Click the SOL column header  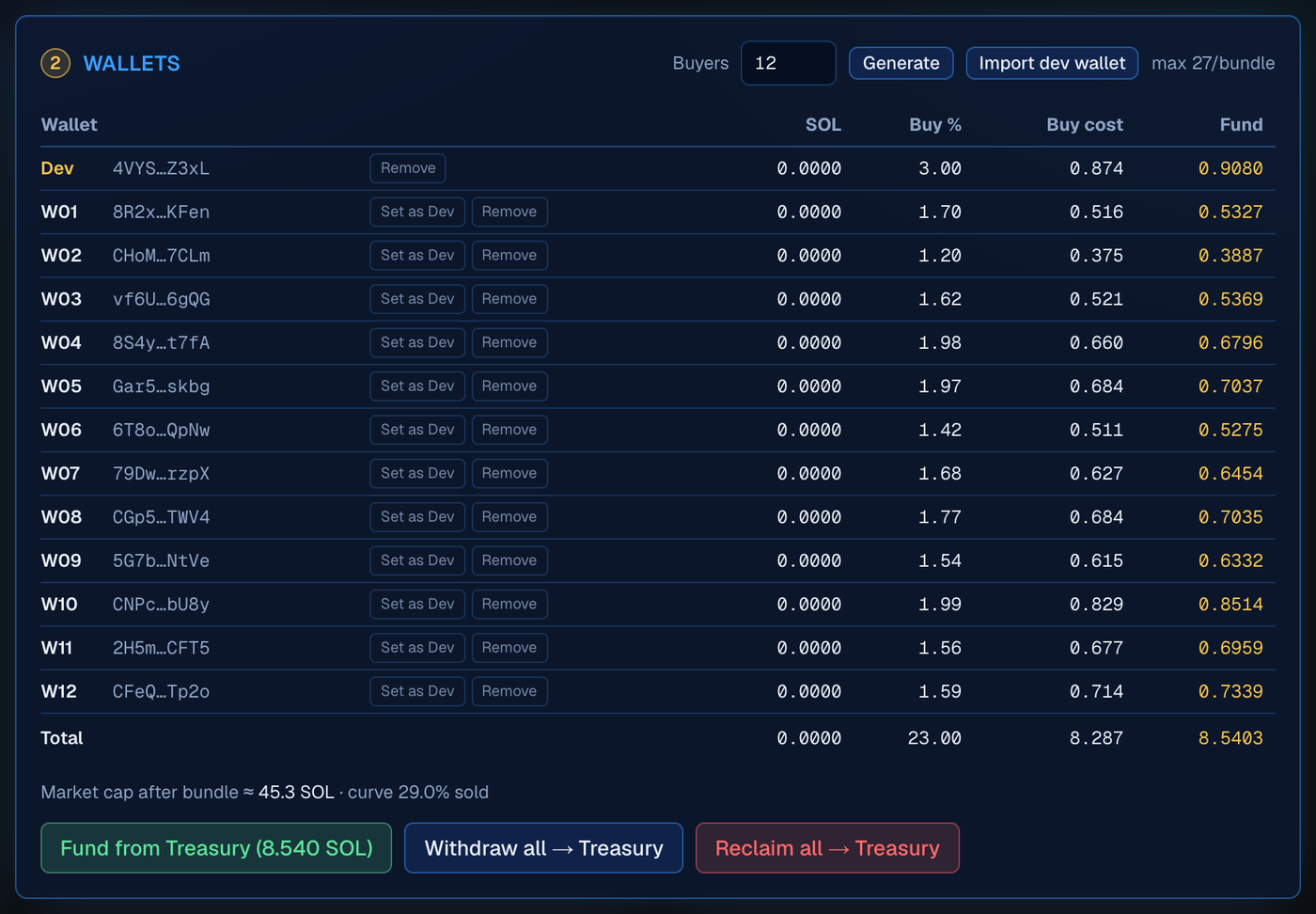tap(823, 125)
